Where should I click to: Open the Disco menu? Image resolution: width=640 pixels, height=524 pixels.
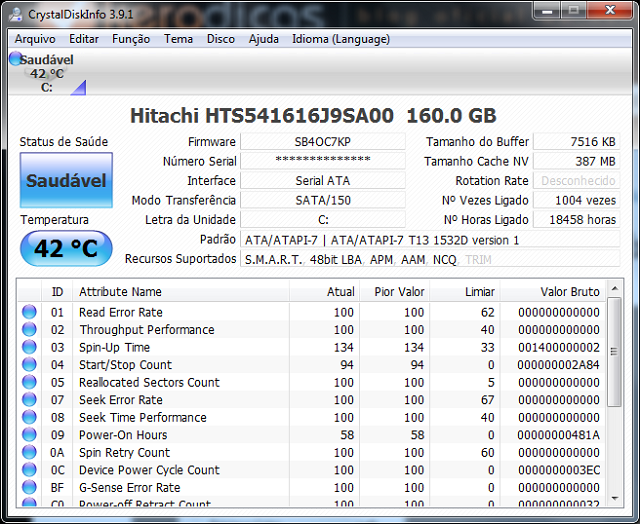pos(221,39)
